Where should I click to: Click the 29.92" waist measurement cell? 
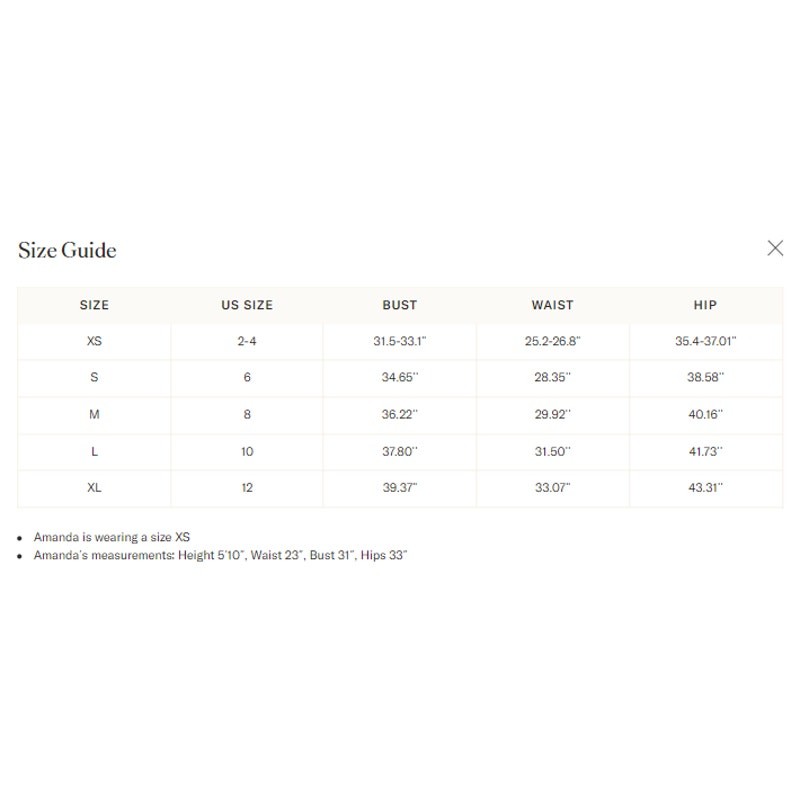[553, 414]
